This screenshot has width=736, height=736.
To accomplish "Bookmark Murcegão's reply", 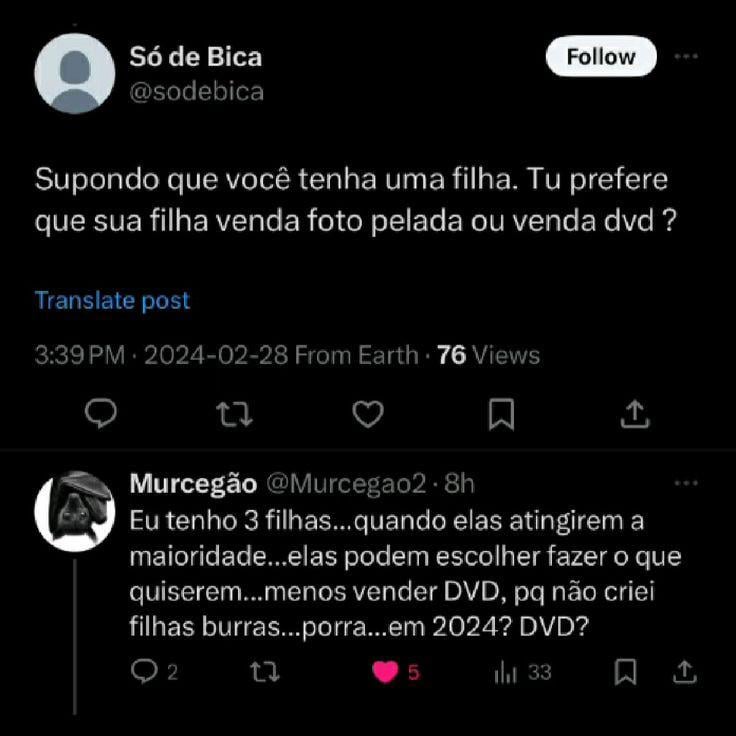I will pyautogui.click(x=626, y=672).
